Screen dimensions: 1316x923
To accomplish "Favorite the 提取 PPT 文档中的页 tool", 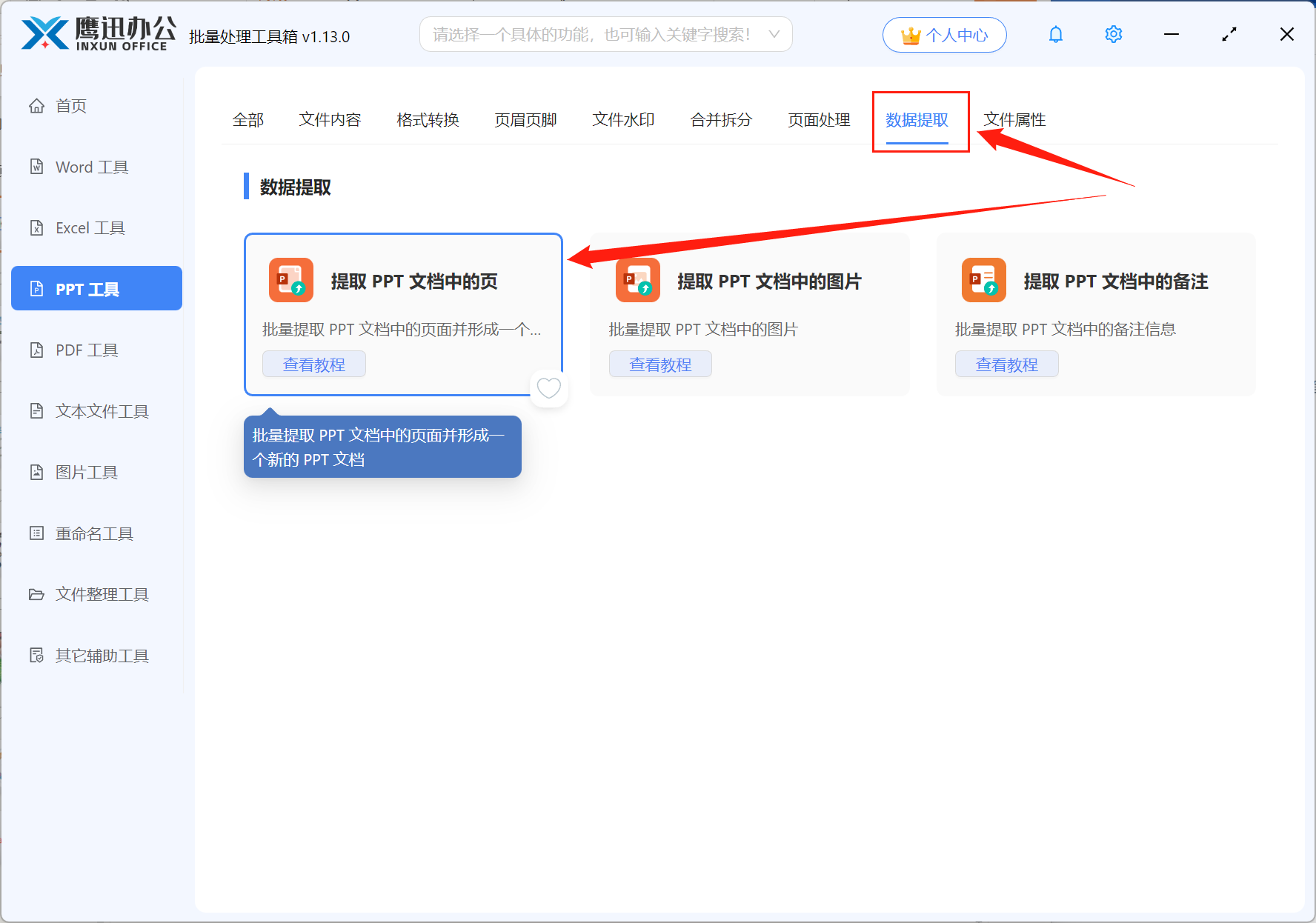I will (548, 387).
